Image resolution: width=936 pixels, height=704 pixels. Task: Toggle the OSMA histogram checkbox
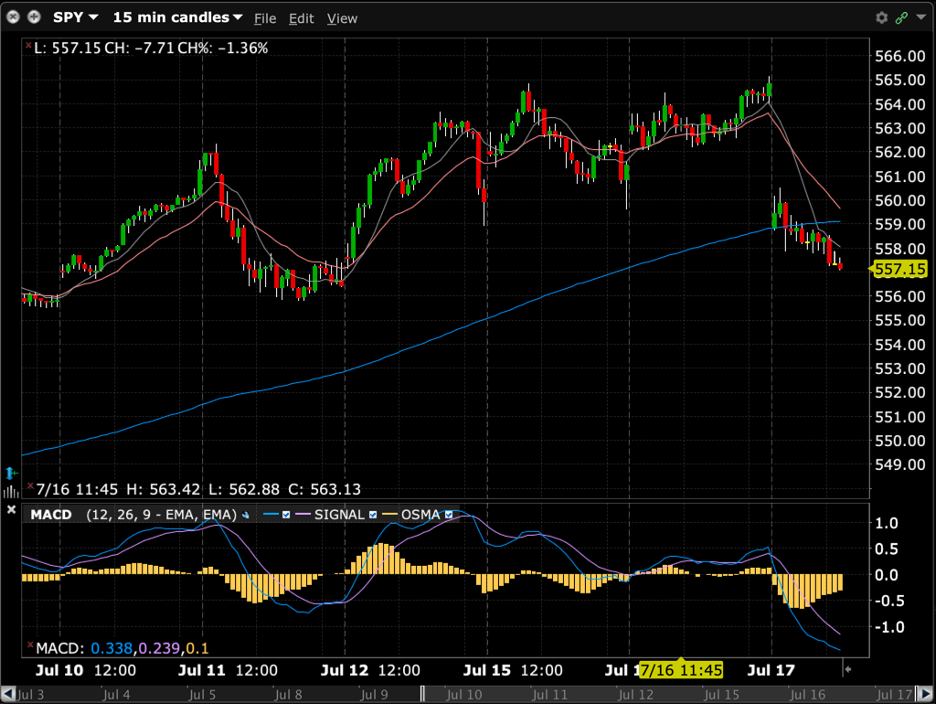click(449, 515)
